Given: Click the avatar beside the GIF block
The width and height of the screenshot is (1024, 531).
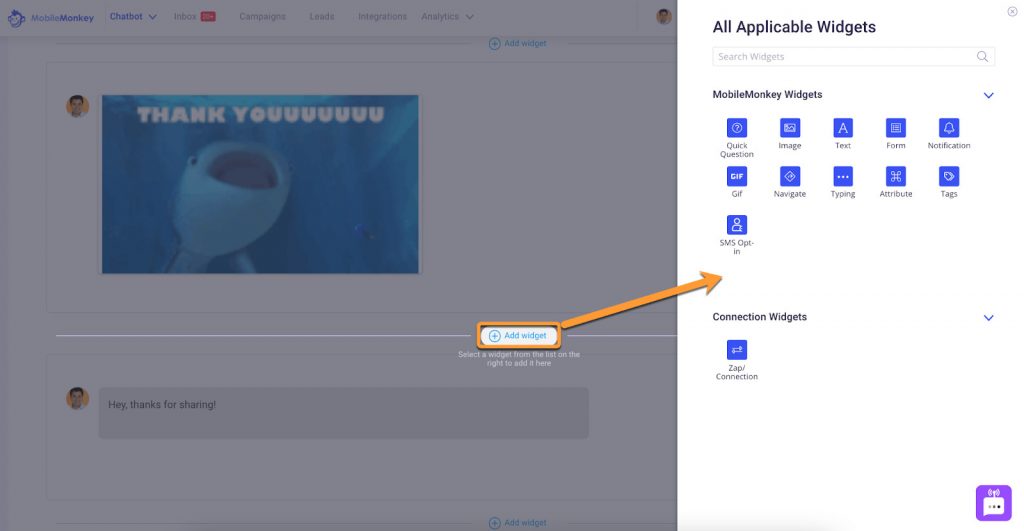Looking at the screenshot, I should click(x=77, y=106).
